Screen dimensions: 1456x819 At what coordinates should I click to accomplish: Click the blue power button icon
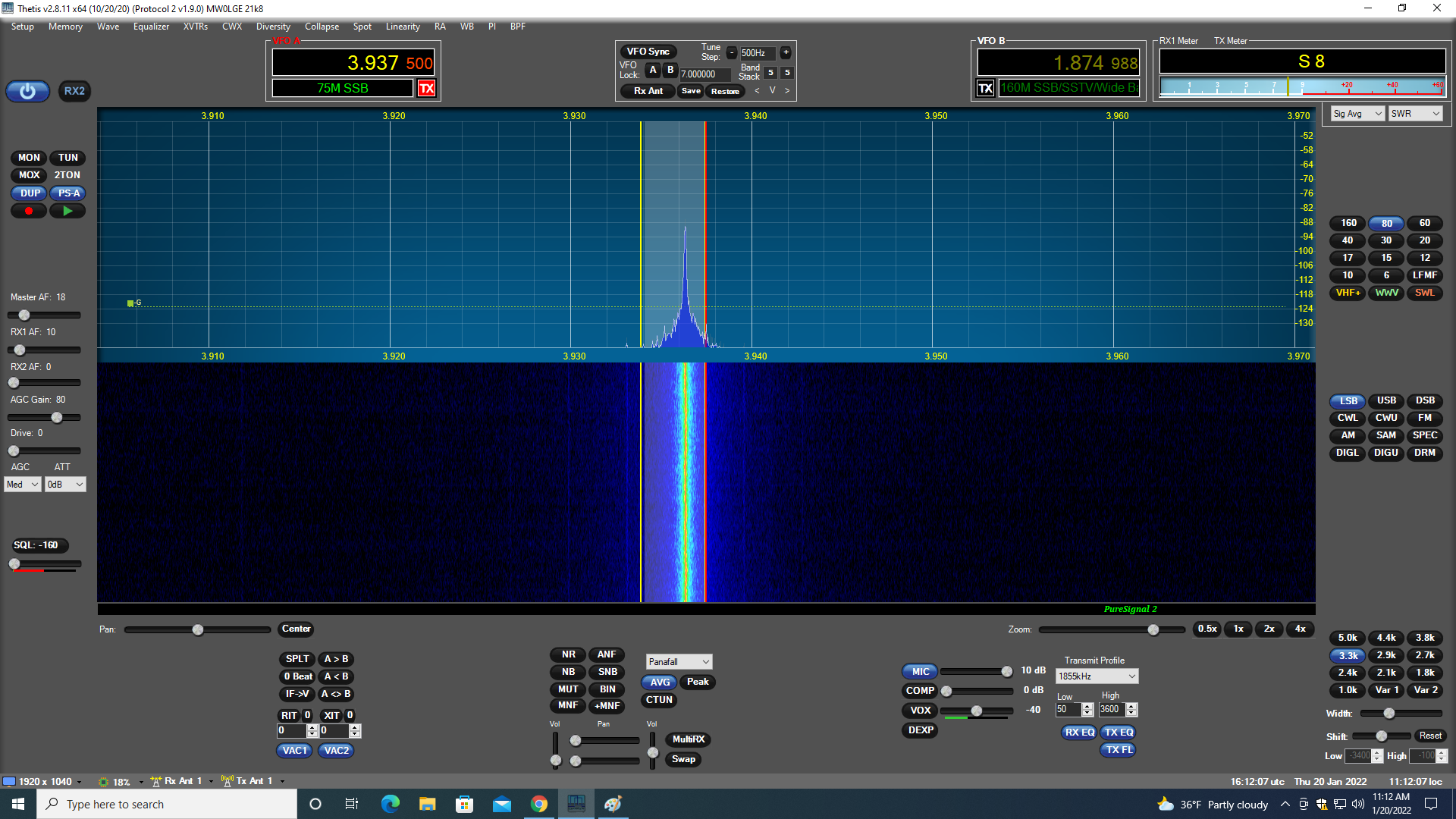27,91
